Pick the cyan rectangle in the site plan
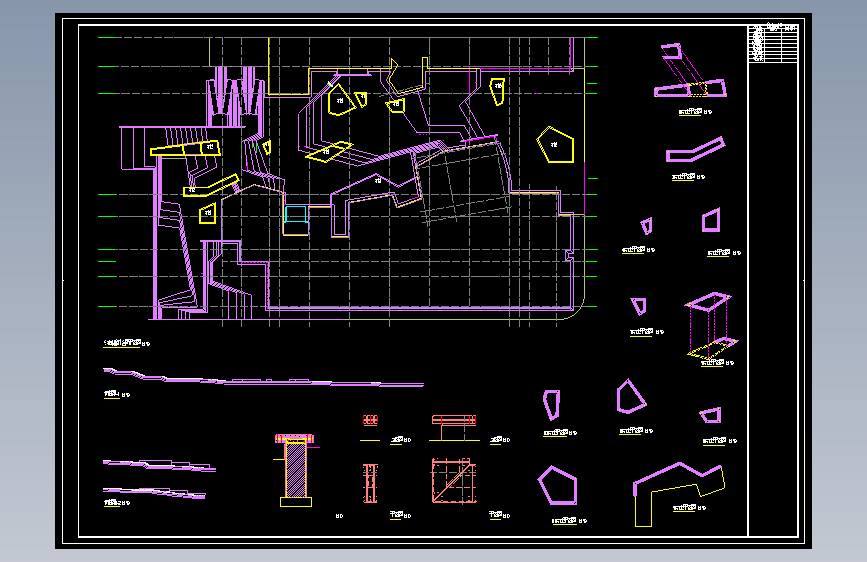This screenshot has height=562, width=867. (x=296, y=214)
